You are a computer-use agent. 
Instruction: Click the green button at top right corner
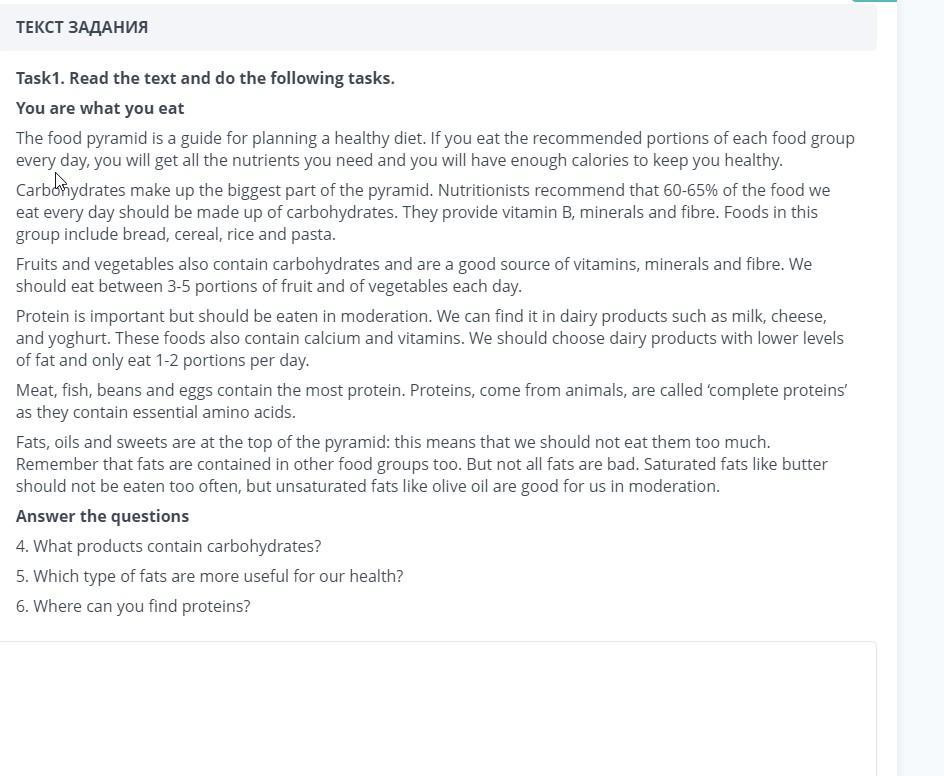tap(874, 1)
